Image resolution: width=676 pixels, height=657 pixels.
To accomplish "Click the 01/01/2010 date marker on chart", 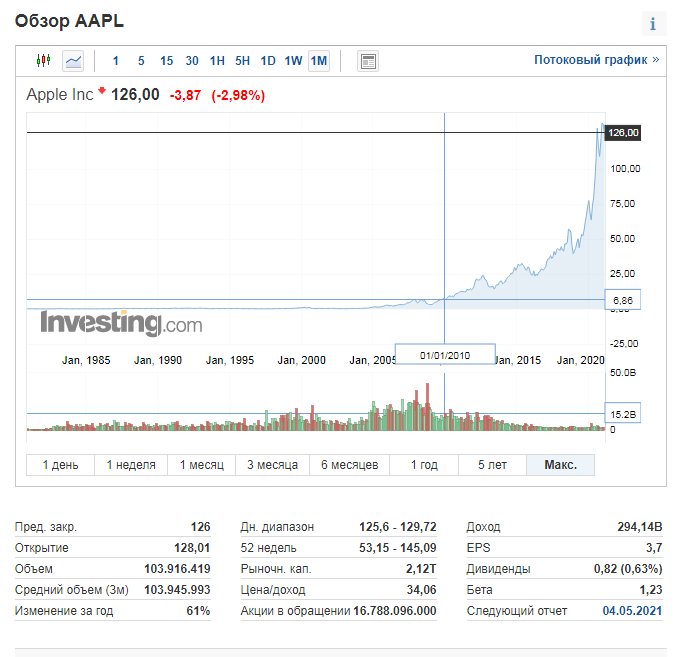I will click(445, 354).
